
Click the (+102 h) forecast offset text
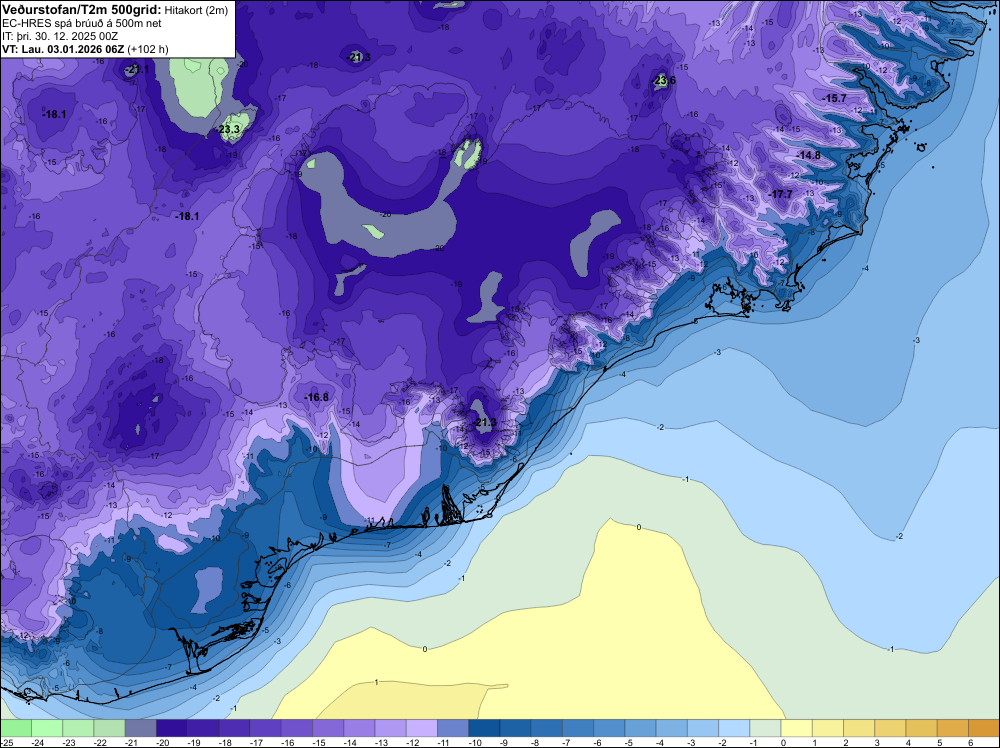[x=148, y=49]
